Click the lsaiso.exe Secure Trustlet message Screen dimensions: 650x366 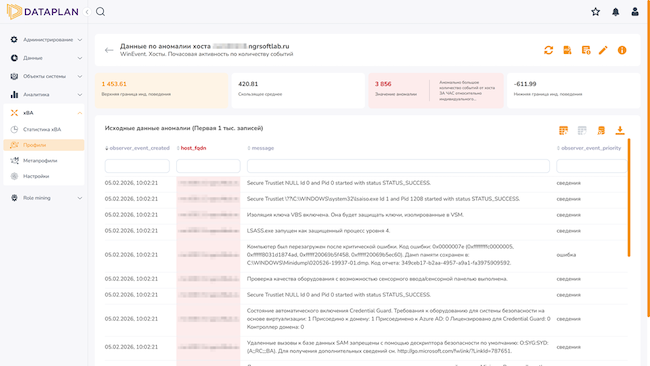coord(383,199)
